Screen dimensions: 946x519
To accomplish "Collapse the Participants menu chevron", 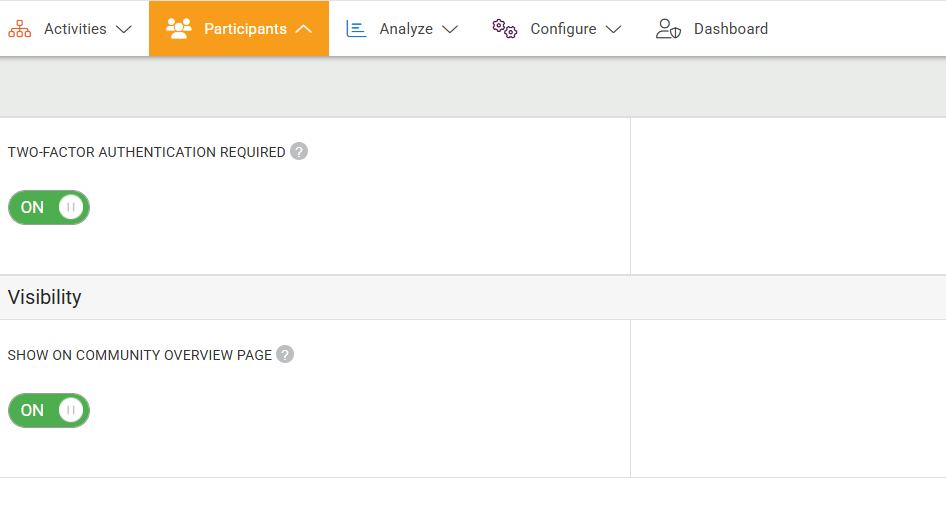I will pyautogui.click(x=304, y=30).
